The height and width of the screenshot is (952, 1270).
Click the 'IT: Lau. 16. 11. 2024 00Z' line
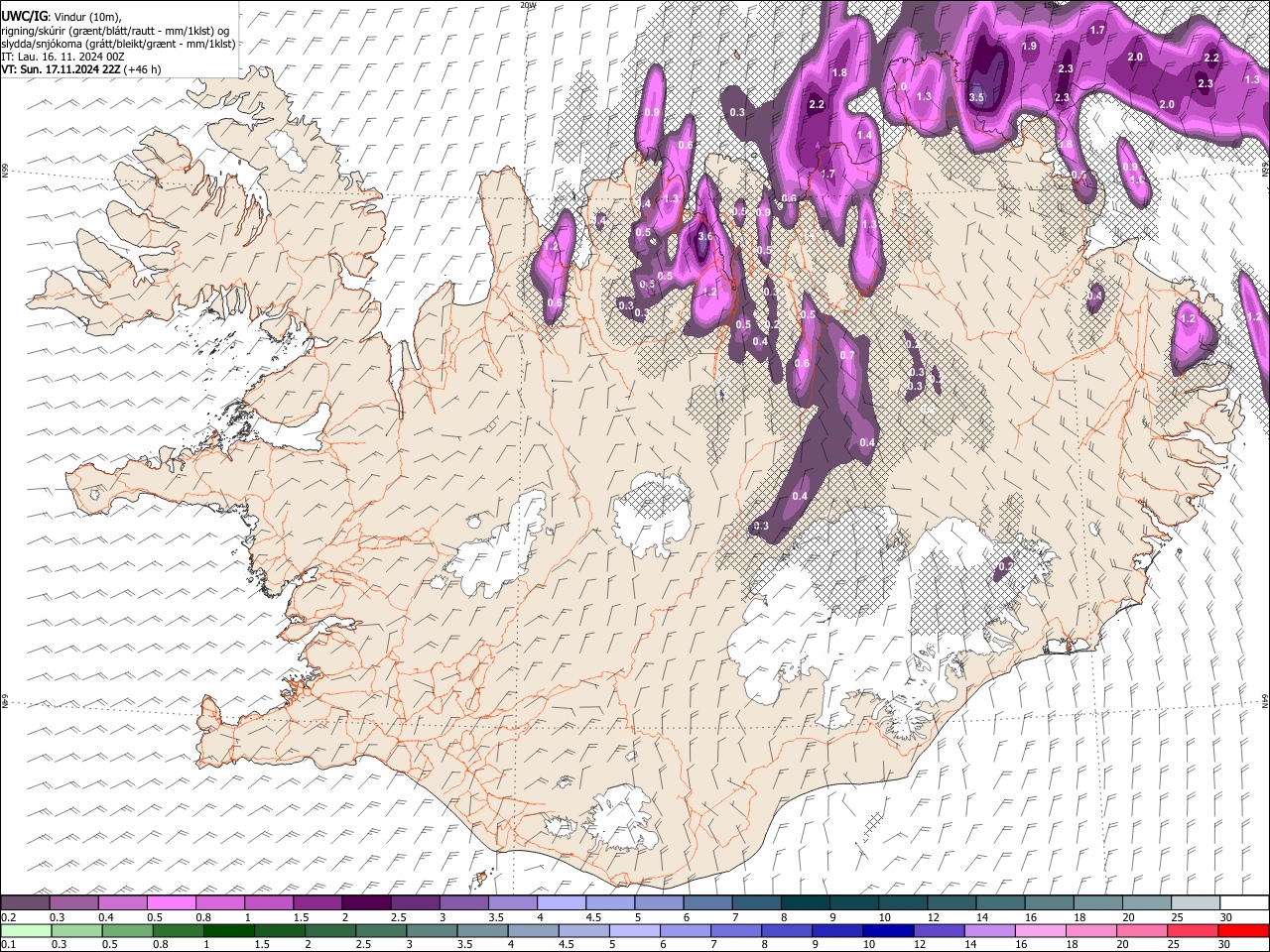tap(63, 57)
